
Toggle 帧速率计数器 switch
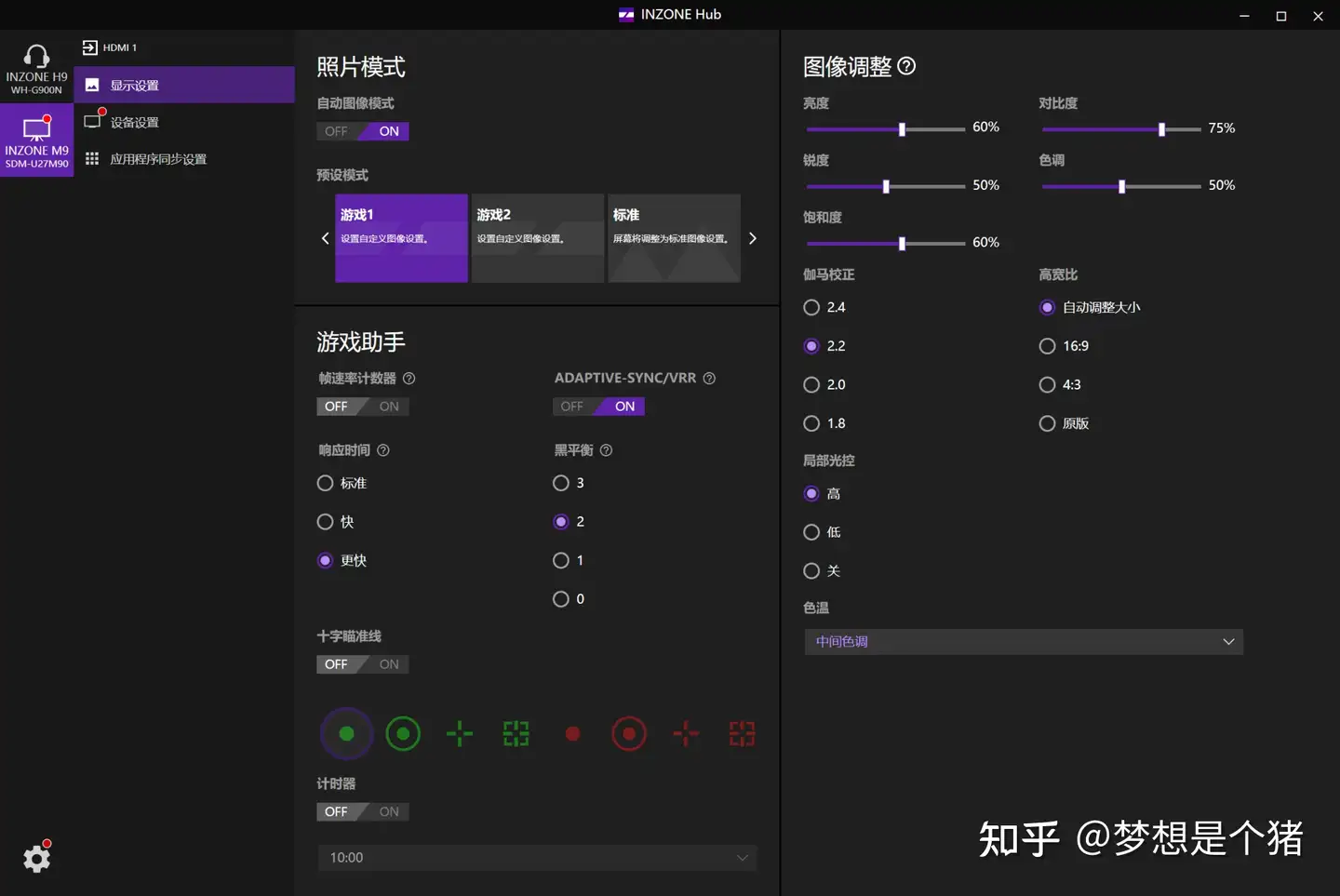pos(363,407)
